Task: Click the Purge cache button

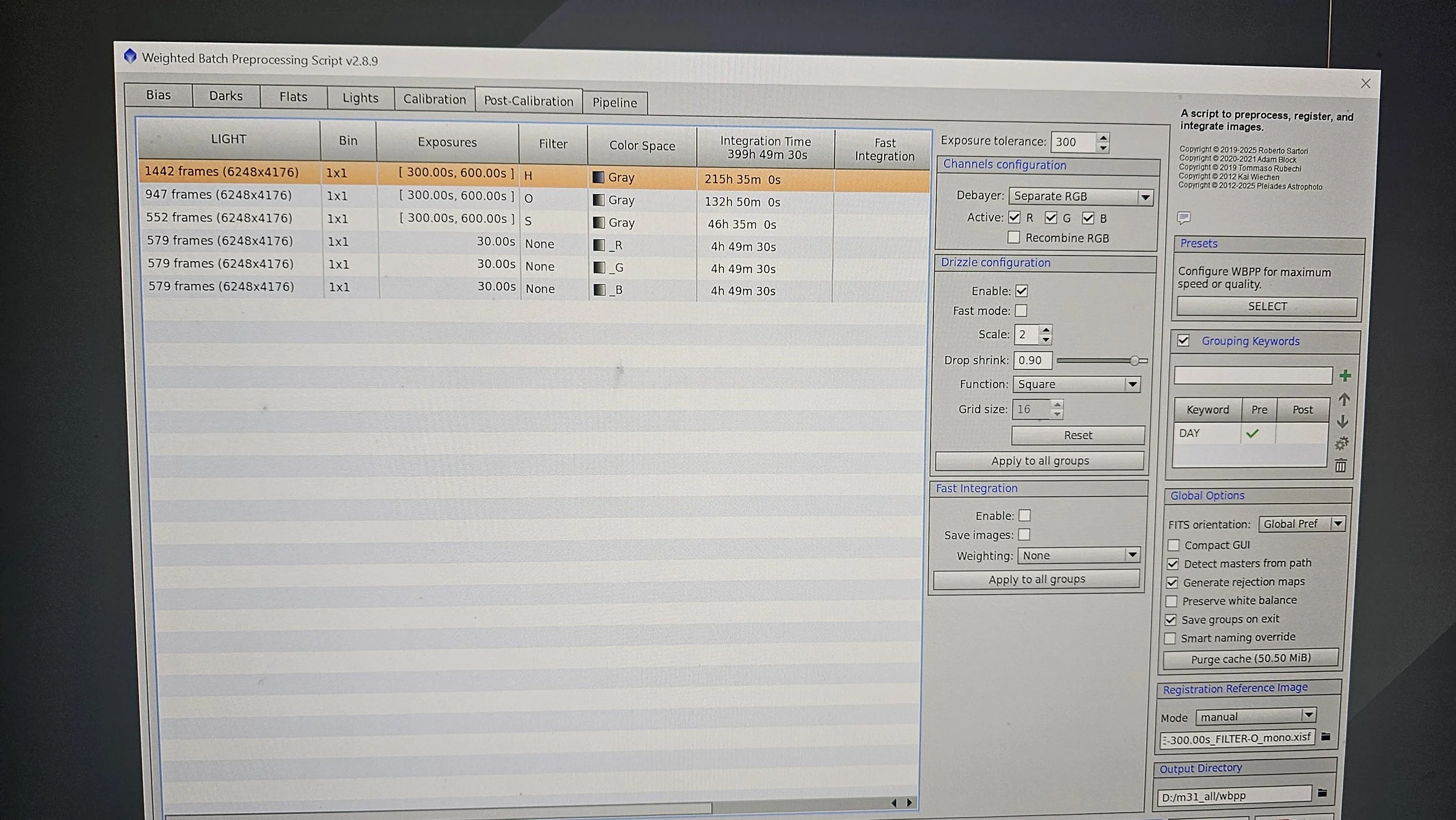Action: tap(1250, 659)
